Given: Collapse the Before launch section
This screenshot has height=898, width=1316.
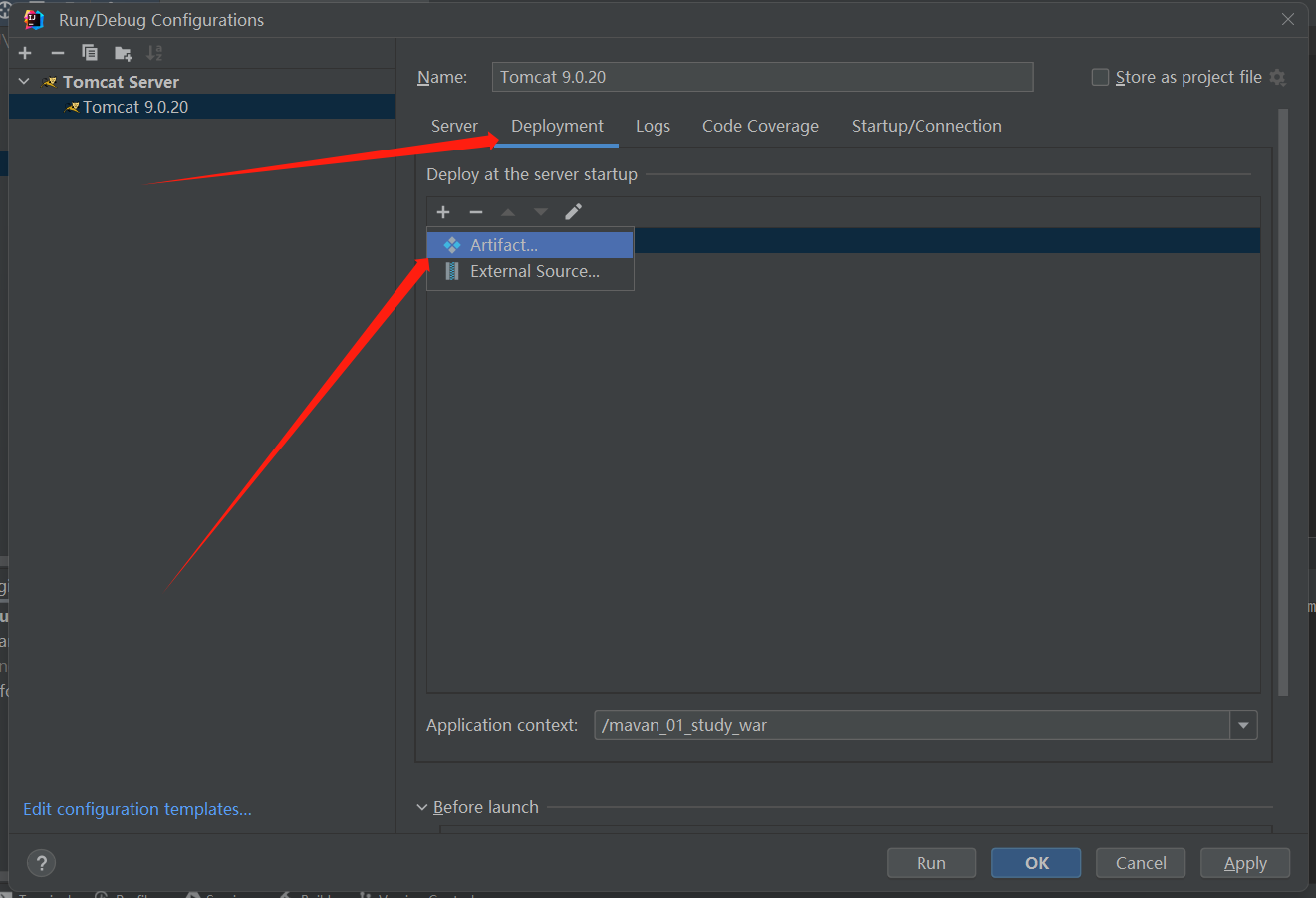Looking at the screenshot, I should (x=422, y=807).
